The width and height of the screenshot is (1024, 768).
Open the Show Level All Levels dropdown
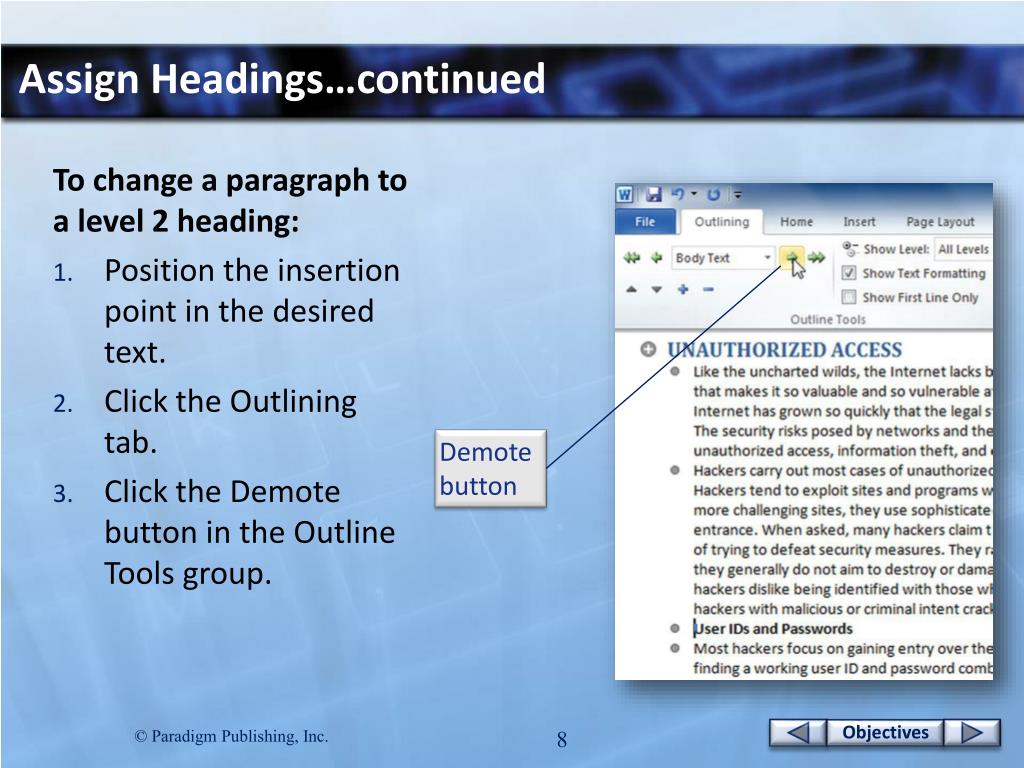click(963, 249)
